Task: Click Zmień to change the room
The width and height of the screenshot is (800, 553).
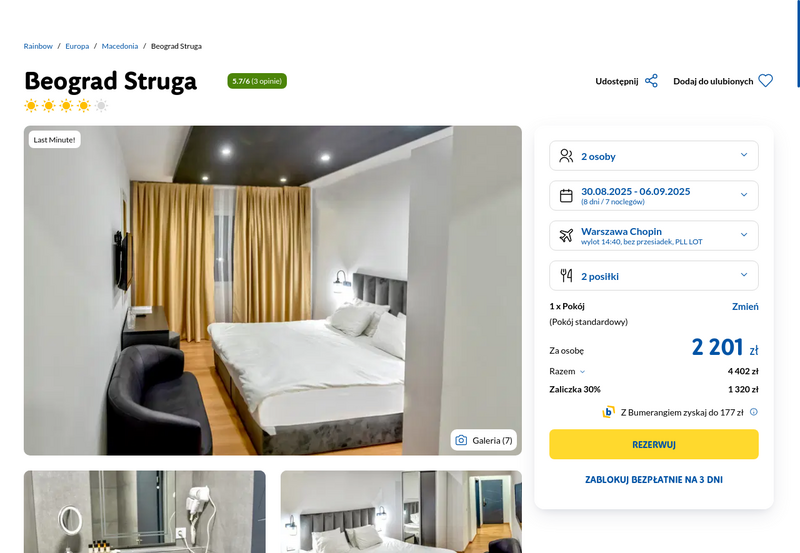Action: click(745, 307)
